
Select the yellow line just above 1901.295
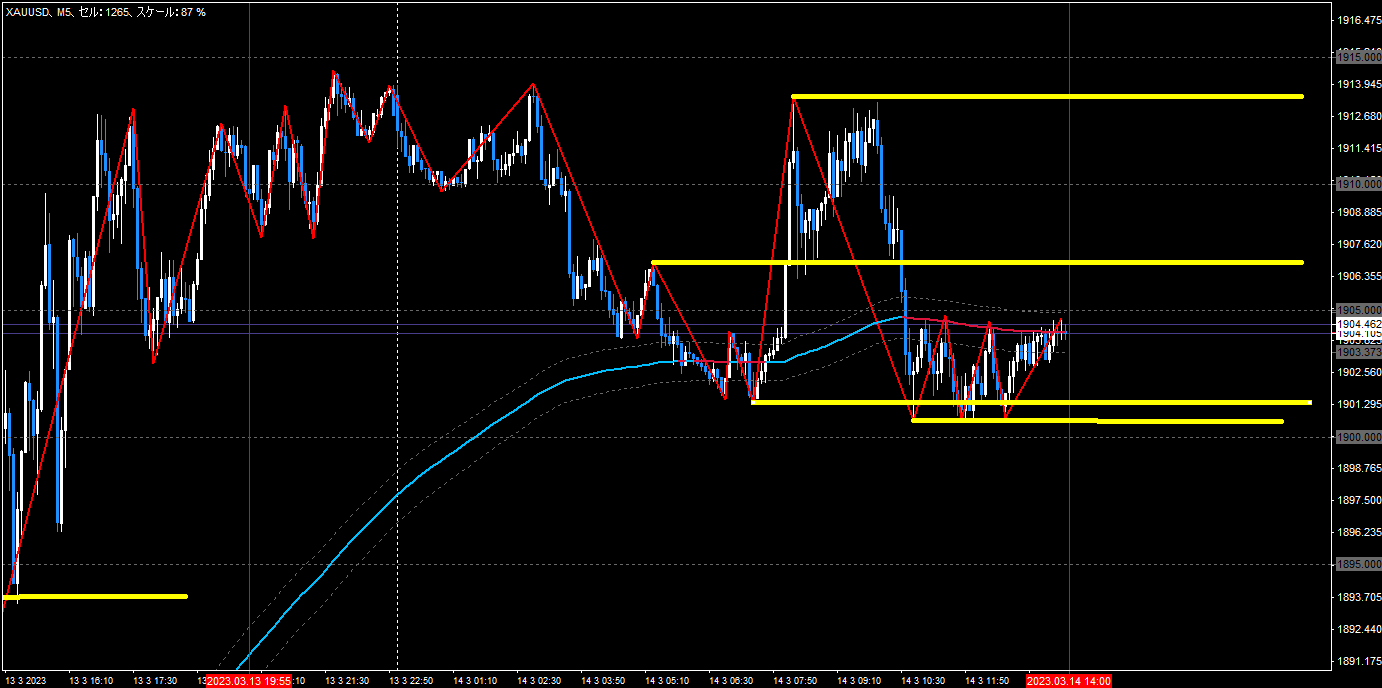click(x=1031, y=402)
